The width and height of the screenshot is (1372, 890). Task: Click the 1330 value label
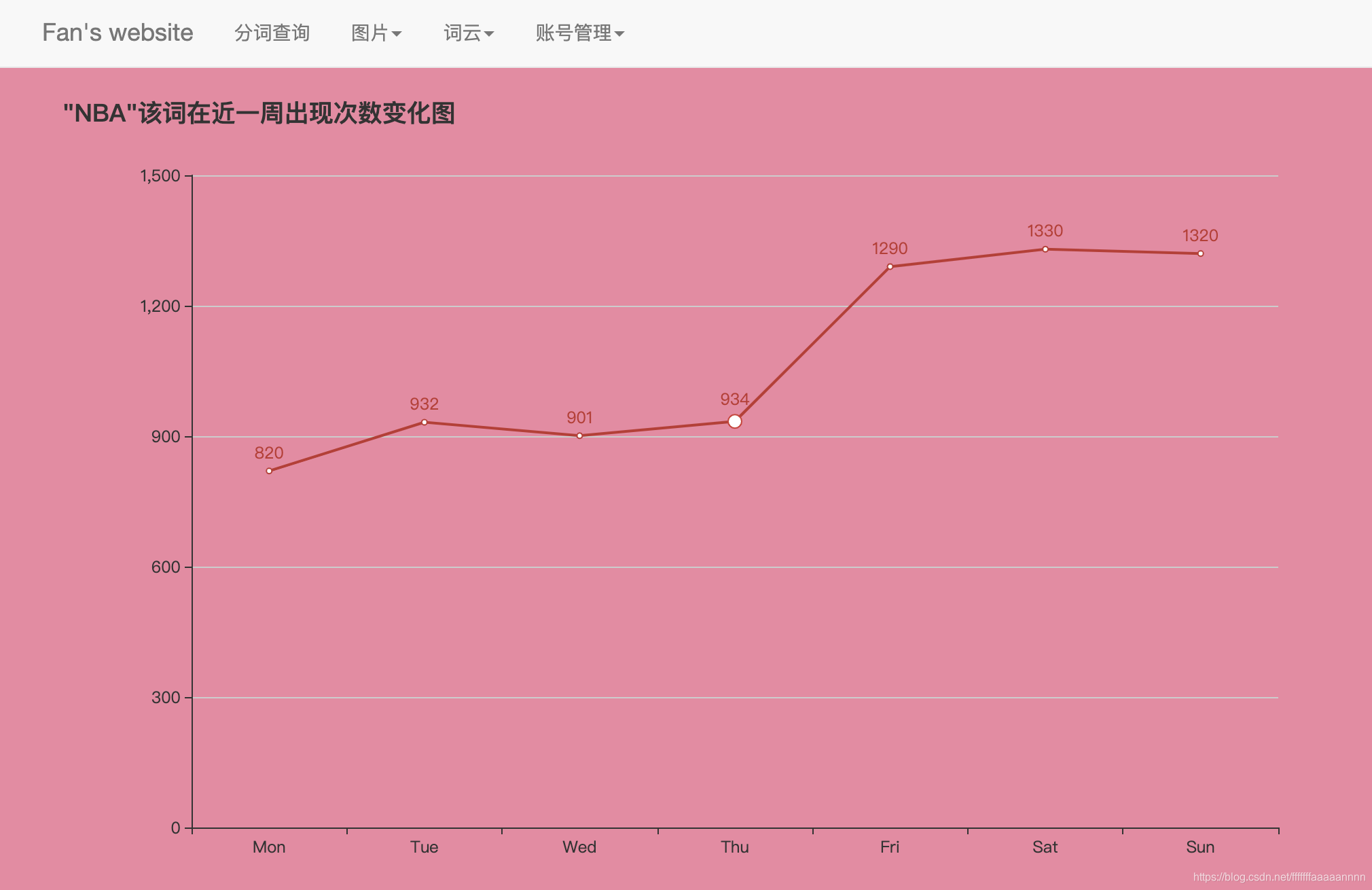click(x=1045, y=231)
